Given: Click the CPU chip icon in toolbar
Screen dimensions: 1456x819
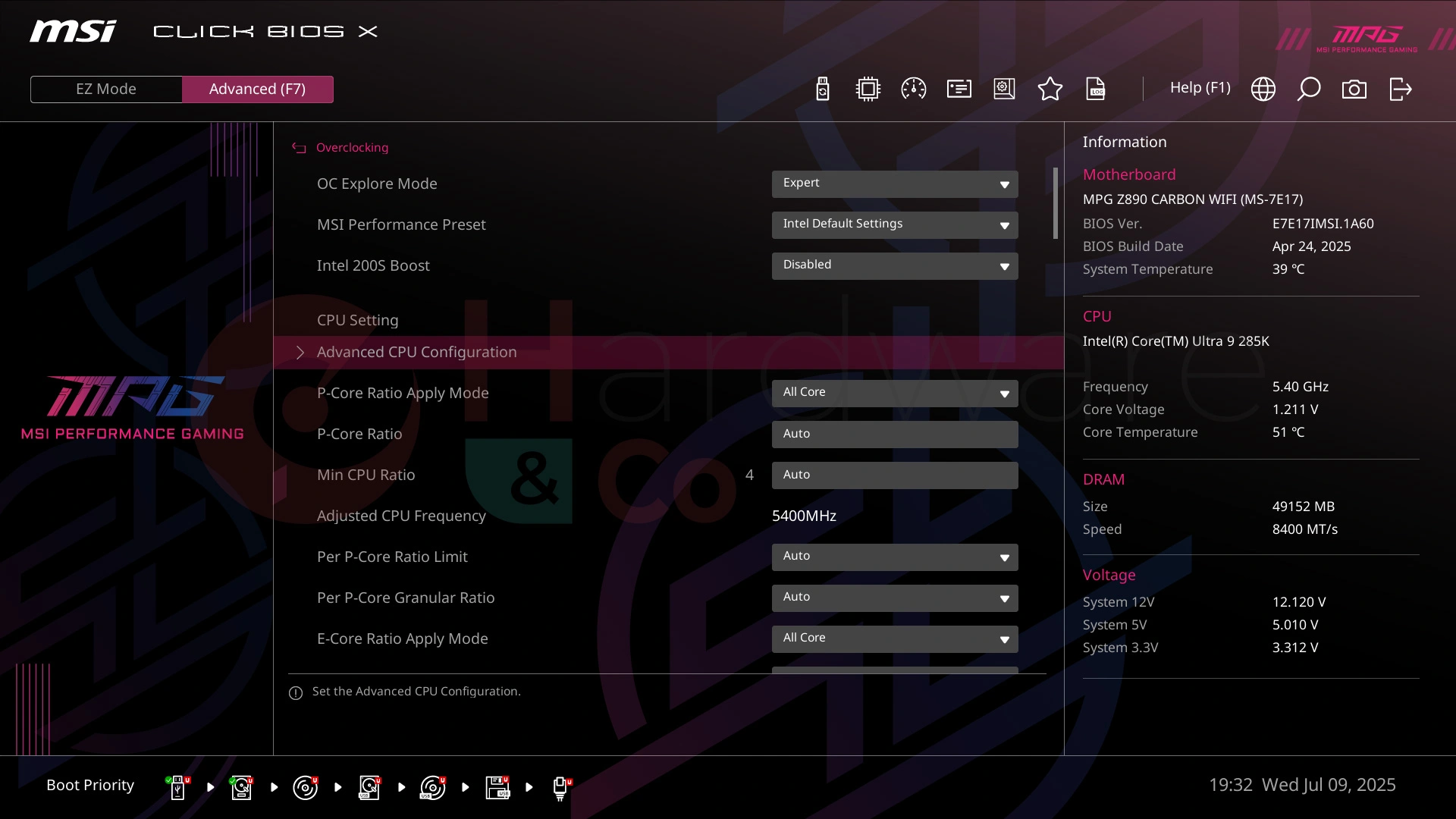Looking at the screenshot, I should [868, 89].
